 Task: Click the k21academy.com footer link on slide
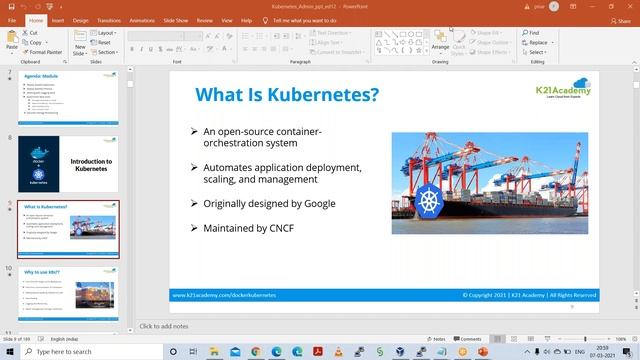[x=224, y=295]
